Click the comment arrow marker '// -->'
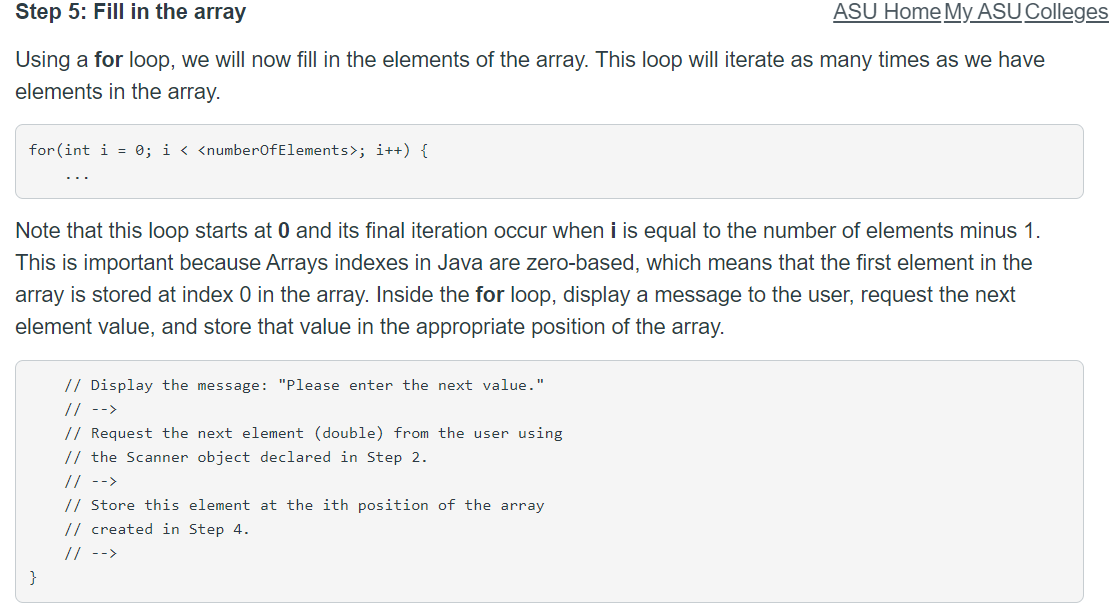 click(90, 408)
